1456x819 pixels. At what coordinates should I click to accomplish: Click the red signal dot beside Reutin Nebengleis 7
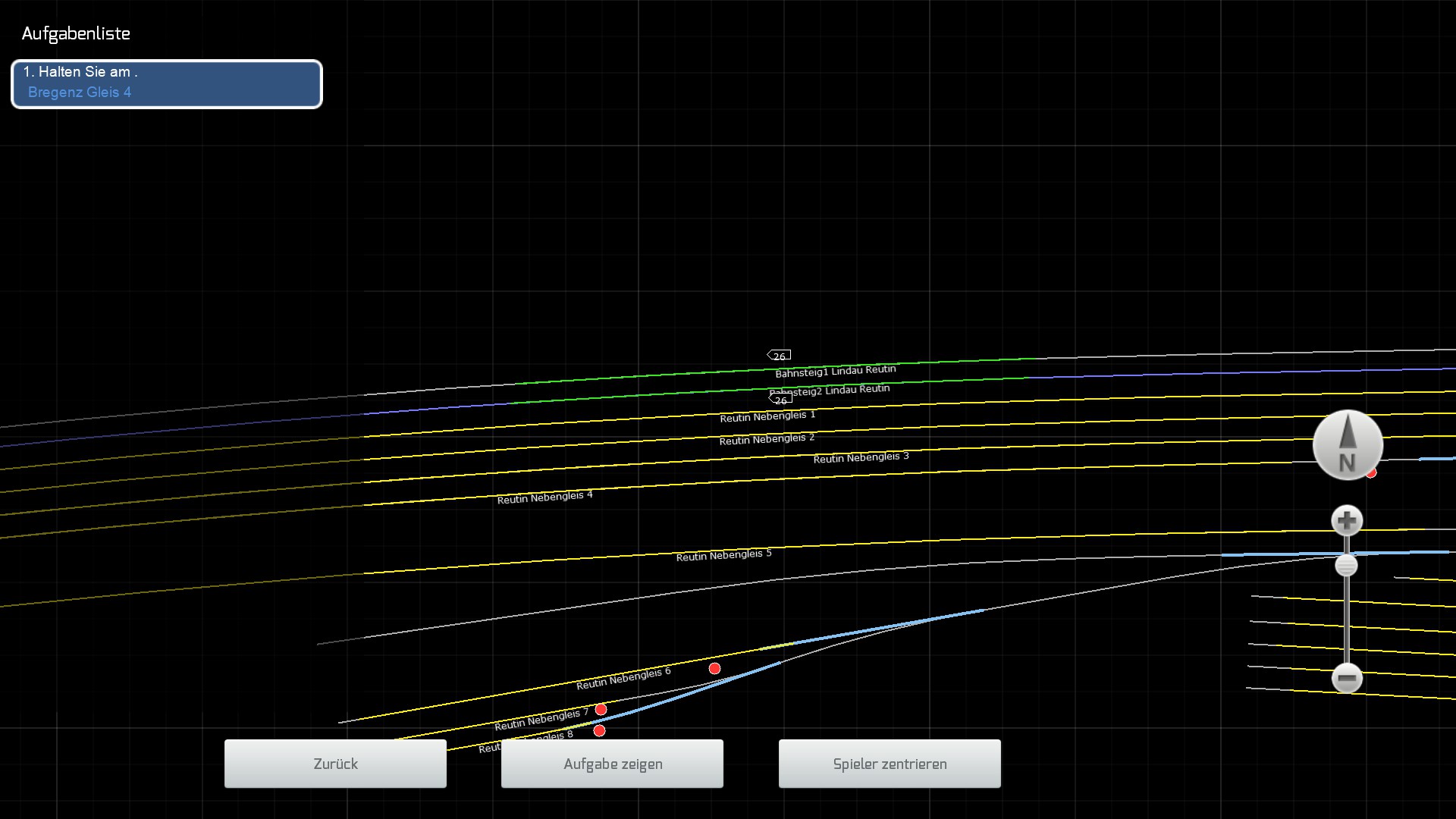tap(601, 709)
